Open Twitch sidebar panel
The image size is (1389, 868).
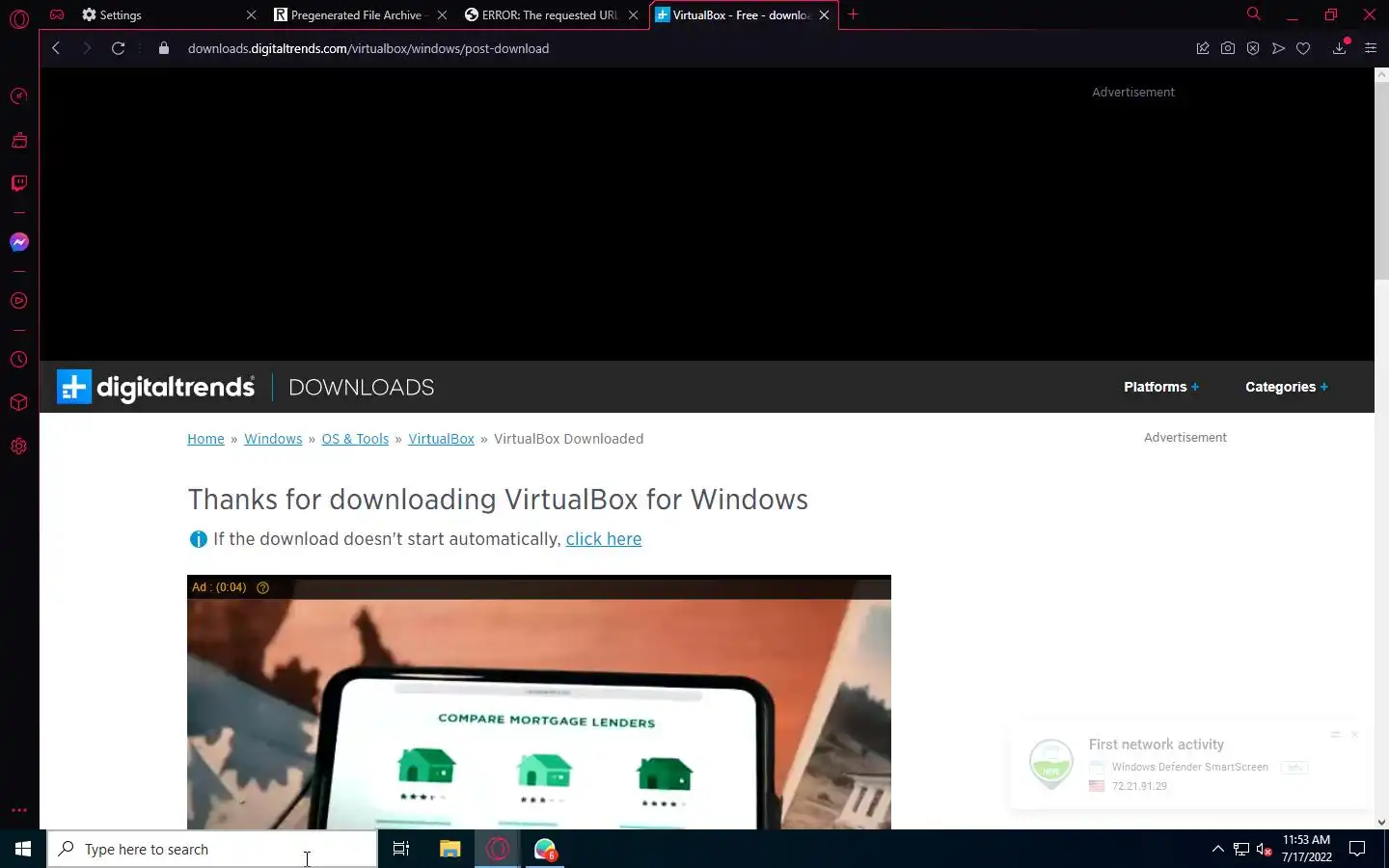[18, 183]
